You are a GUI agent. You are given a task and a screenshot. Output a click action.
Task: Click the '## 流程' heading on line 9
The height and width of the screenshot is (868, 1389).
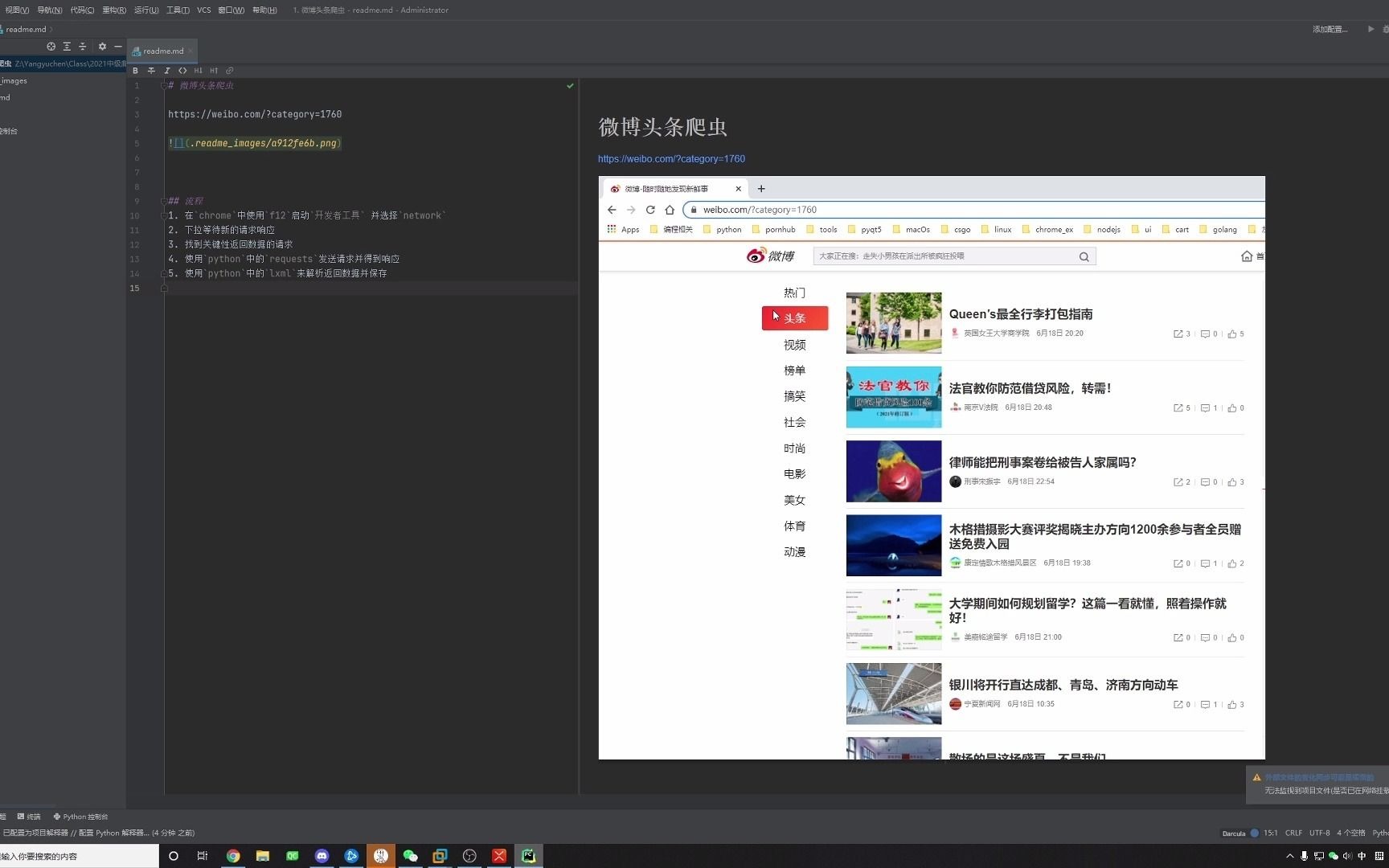186,201
